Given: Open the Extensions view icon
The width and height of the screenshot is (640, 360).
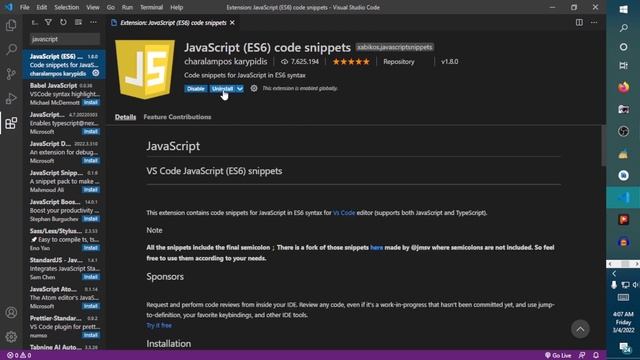Looking at the screenshot, I should click(11, 123).
